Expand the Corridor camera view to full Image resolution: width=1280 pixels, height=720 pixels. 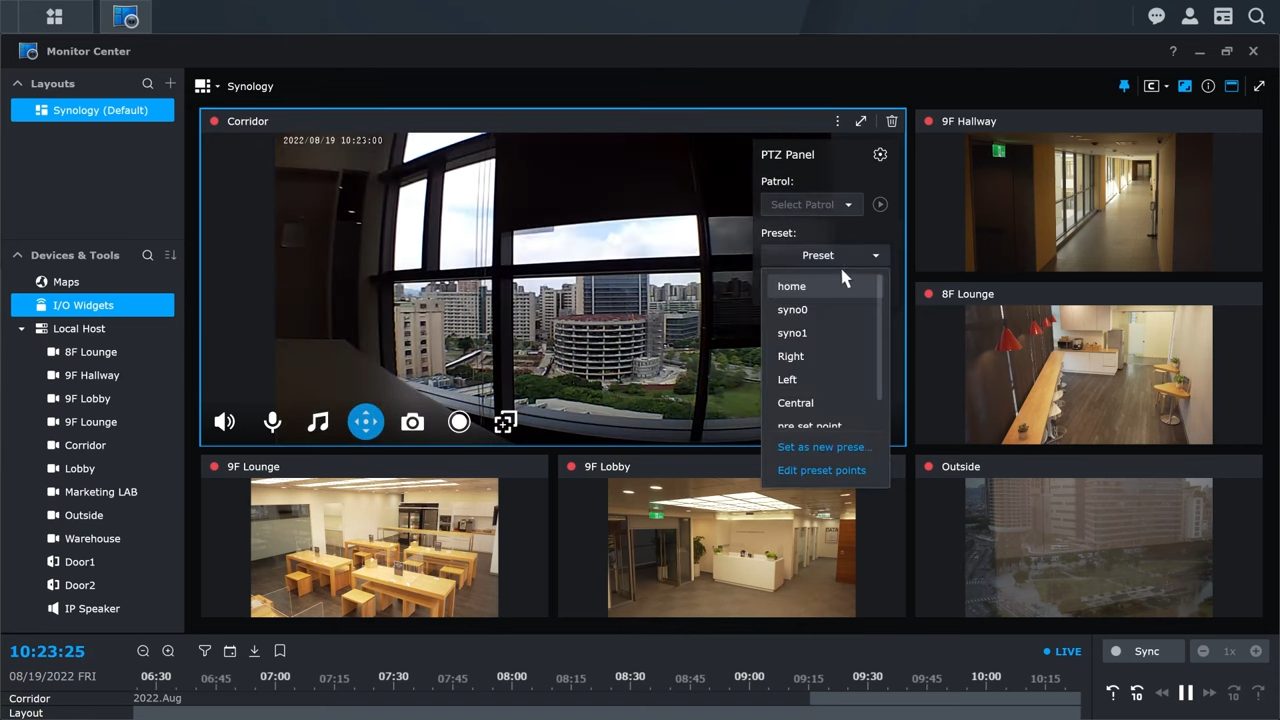click(861, 121)
